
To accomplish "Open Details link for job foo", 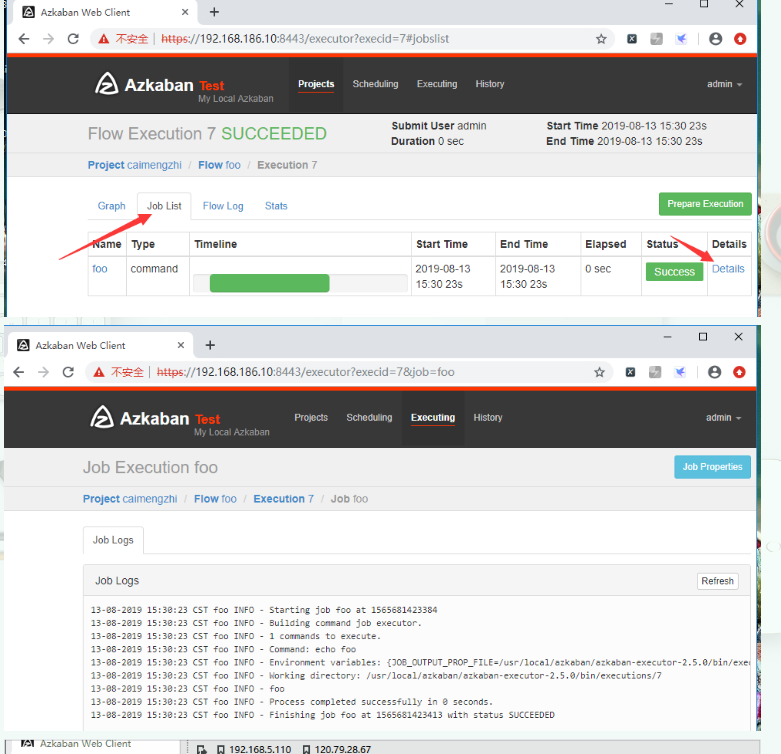I will point(728,269).
